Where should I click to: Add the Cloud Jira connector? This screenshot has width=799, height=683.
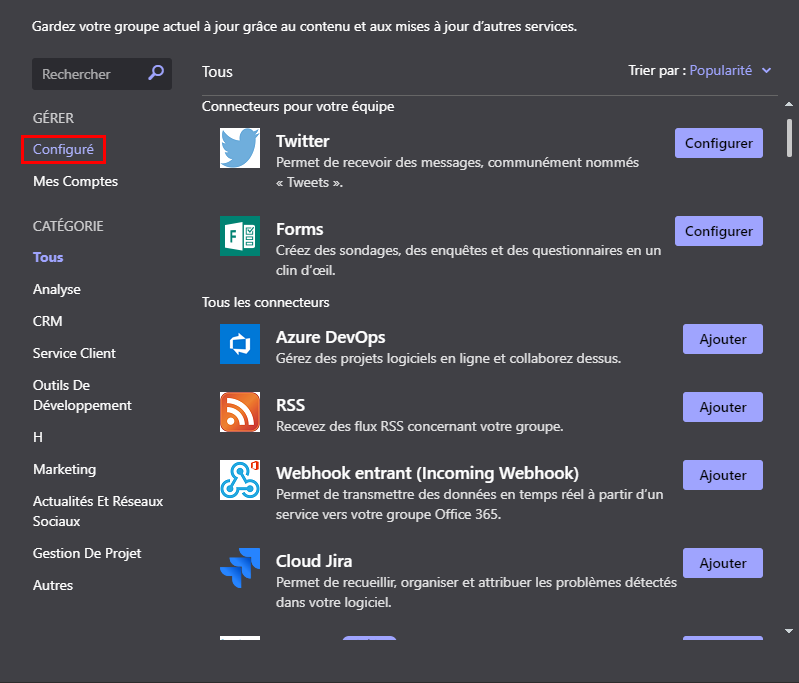(723, 563)
